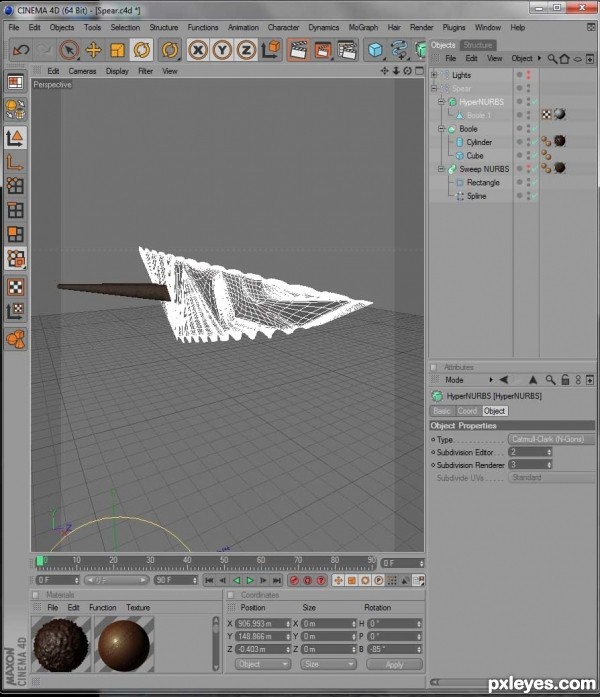Open the Type dropdown Catmull-Clark
Viewport: 600px width, 697px height.
[551, 439]
